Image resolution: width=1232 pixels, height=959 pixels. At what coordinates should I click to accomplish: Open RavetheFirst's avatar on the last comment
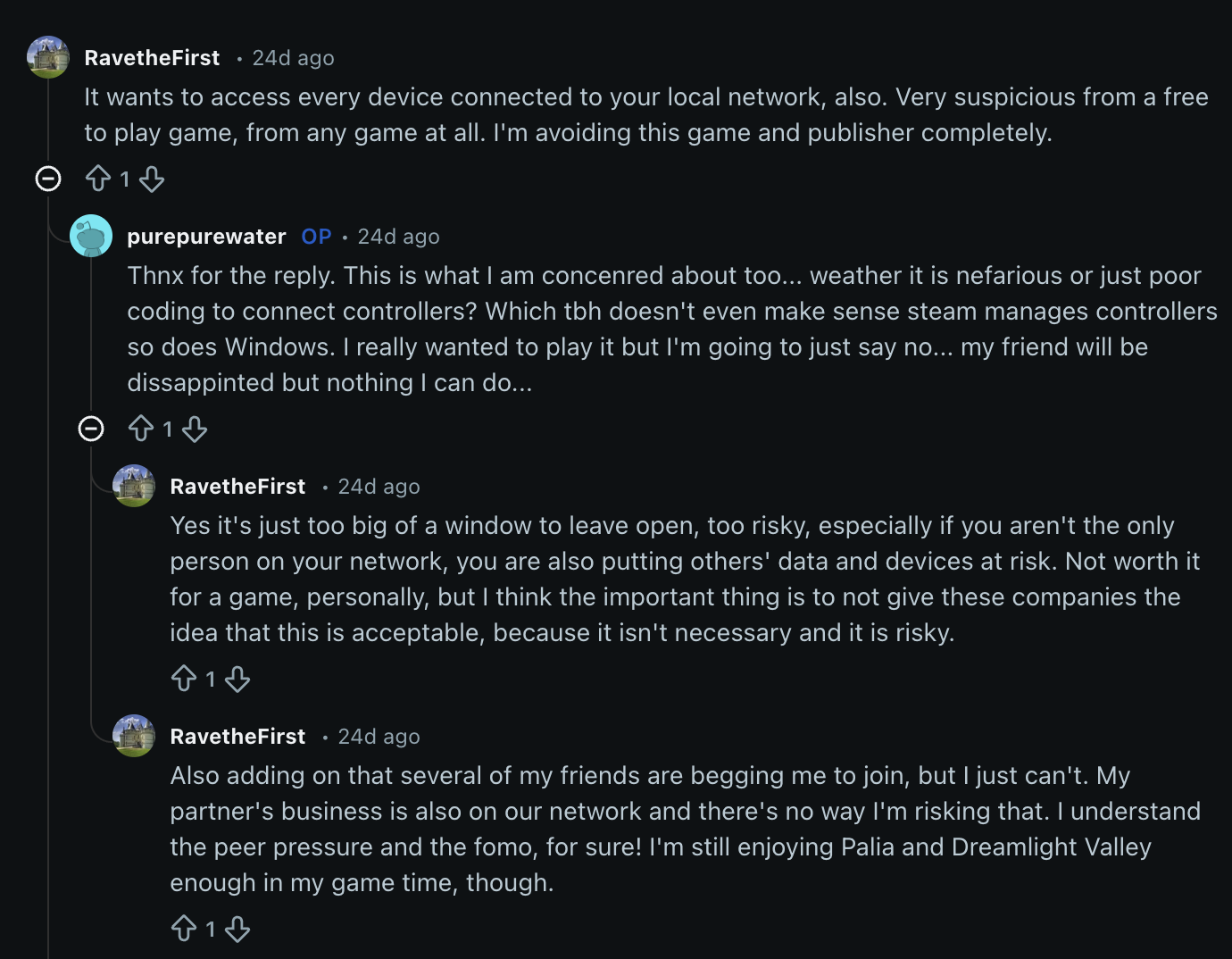click(134, 736)
